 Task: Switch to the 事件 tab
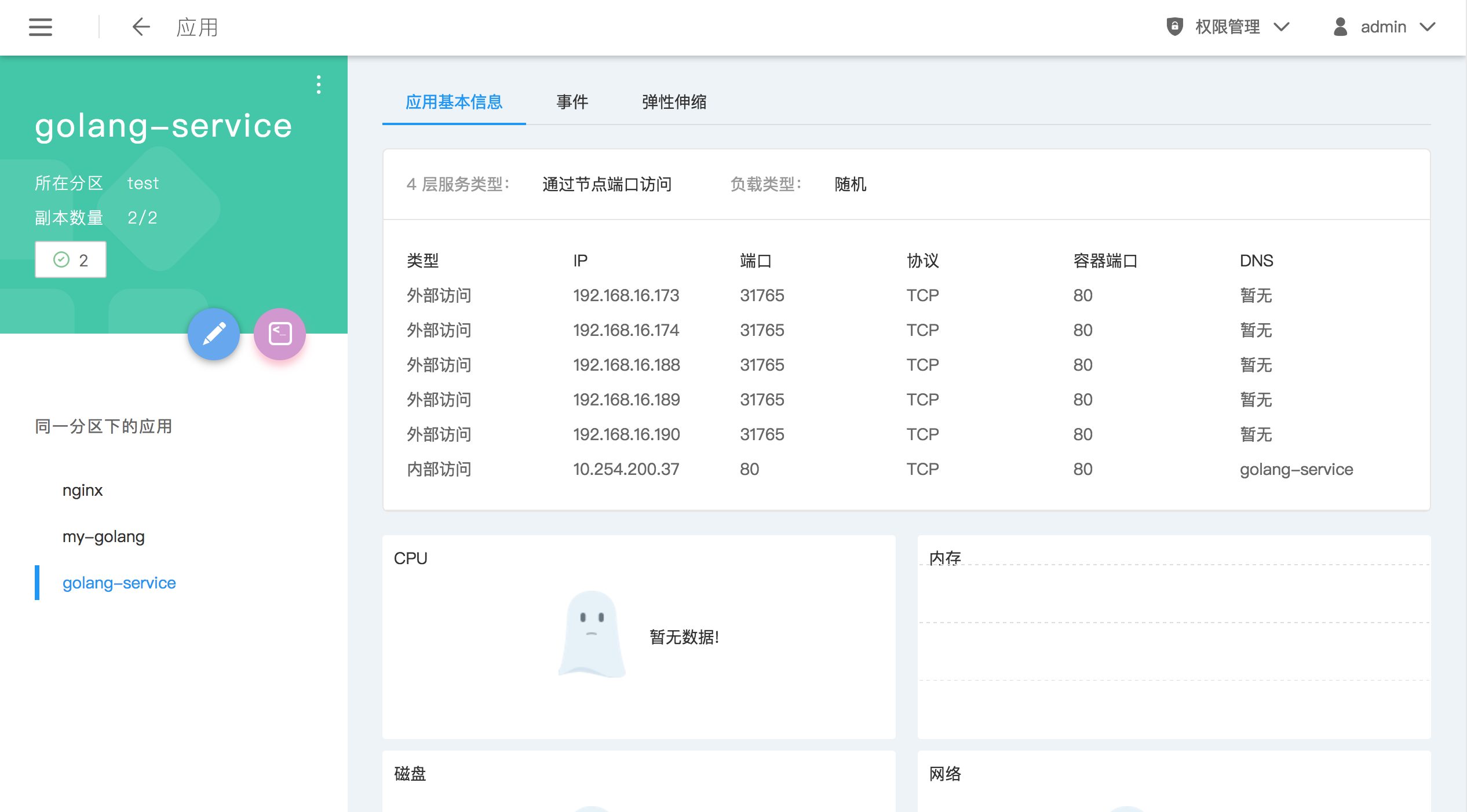click(572, 102)
